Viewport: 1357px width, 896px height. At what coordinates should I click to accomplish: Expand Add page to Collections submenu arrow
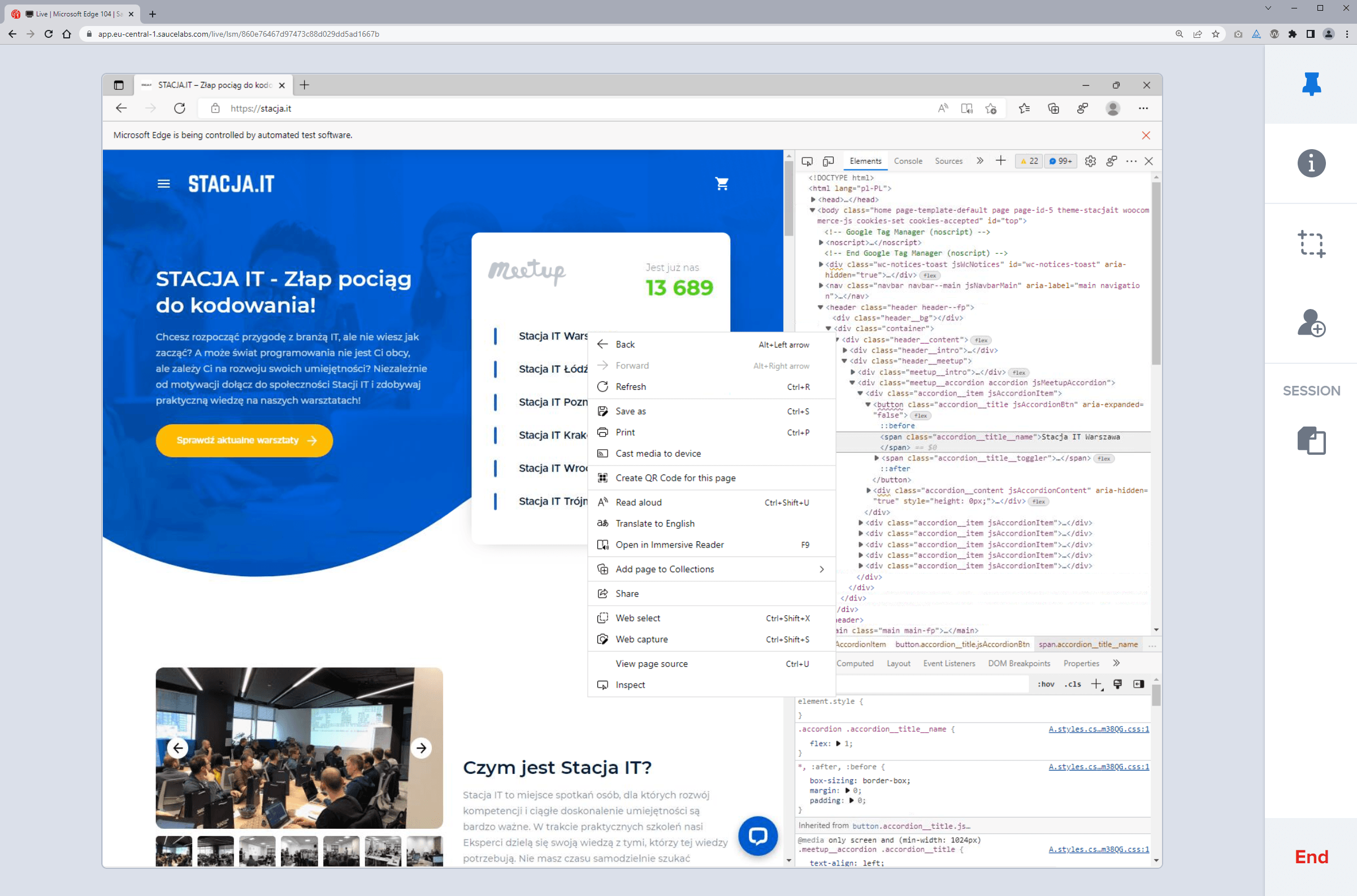821,569
